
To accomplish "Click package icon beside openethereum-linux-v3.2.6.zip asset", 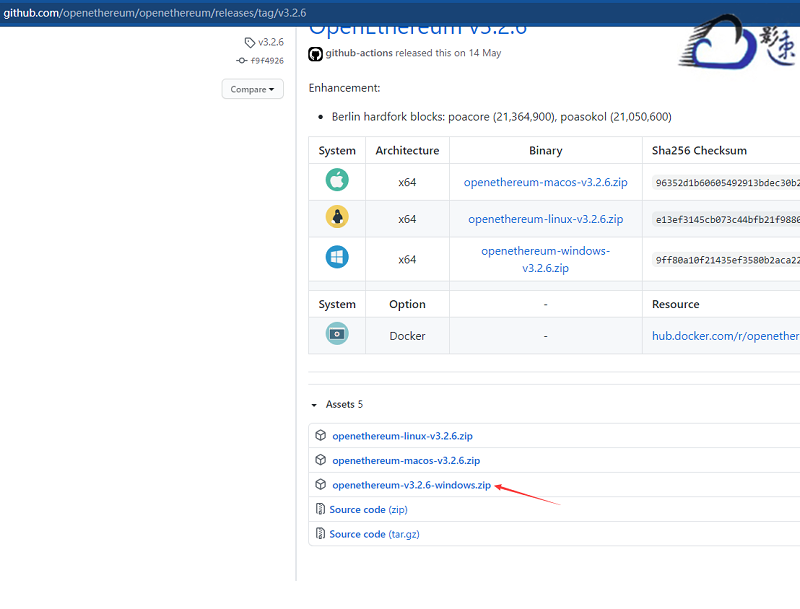I will click(321, 436).
